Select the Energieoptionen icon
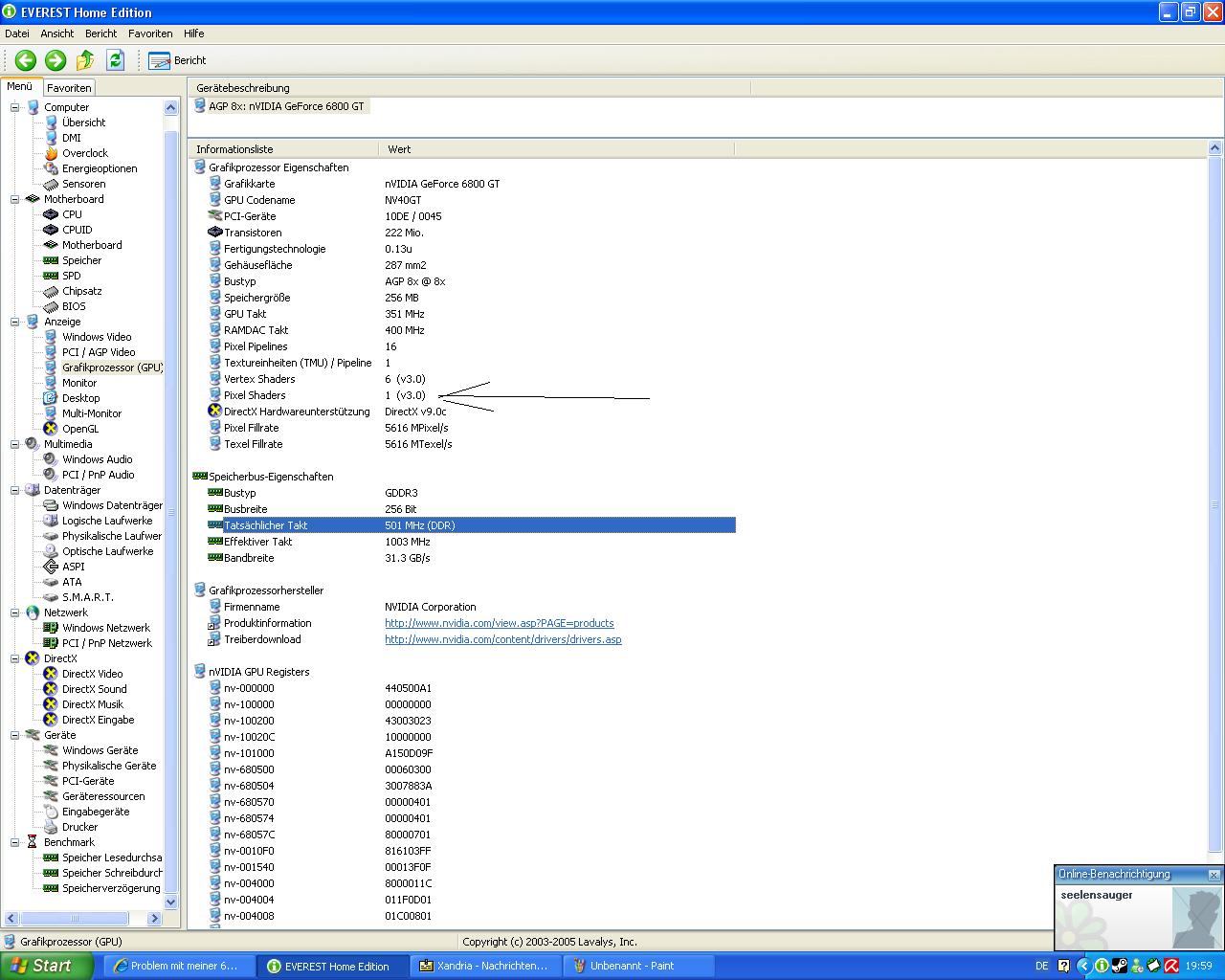 click(x=52, y=168)
